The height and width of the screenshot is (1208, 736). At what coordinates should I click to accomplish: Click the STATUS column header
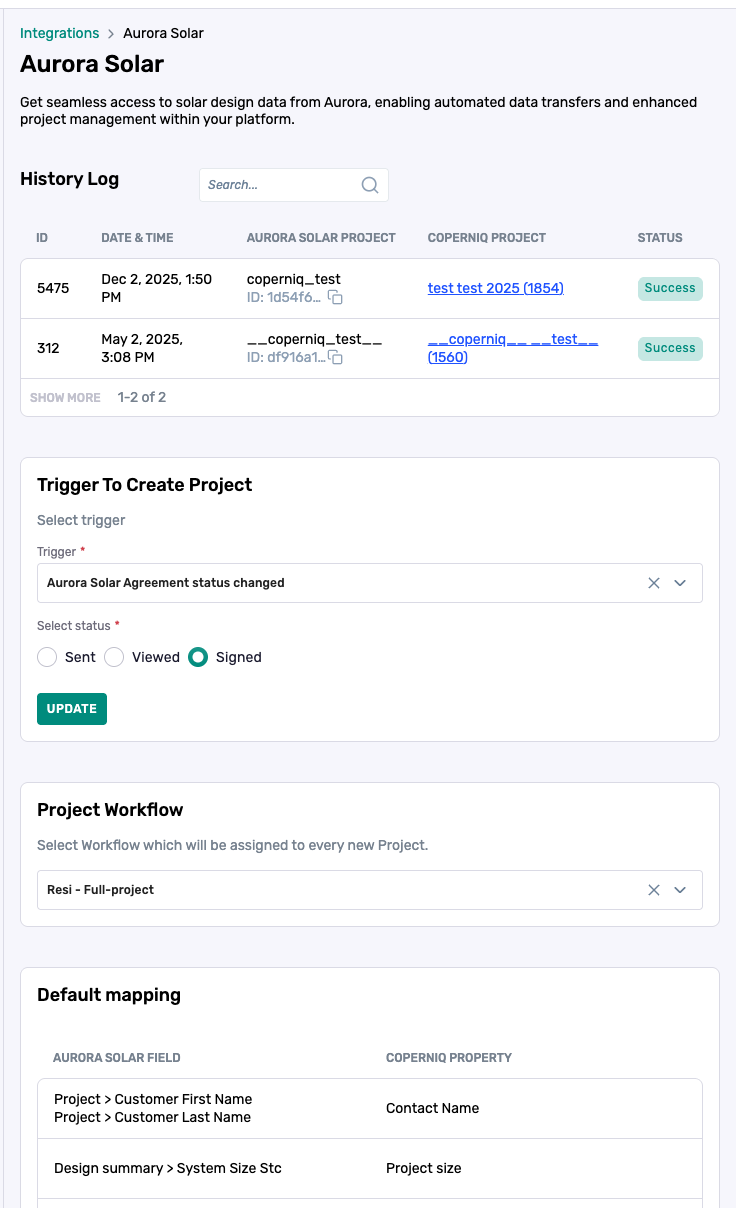[x=660, y=238]
